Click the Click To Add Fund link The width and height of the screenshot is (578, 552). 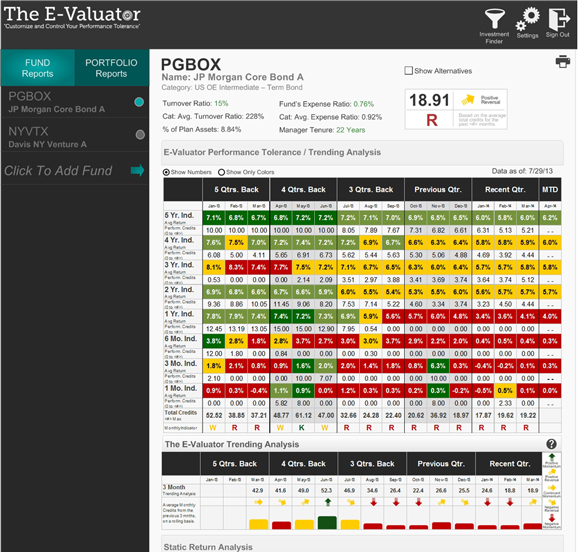point(58,171)
